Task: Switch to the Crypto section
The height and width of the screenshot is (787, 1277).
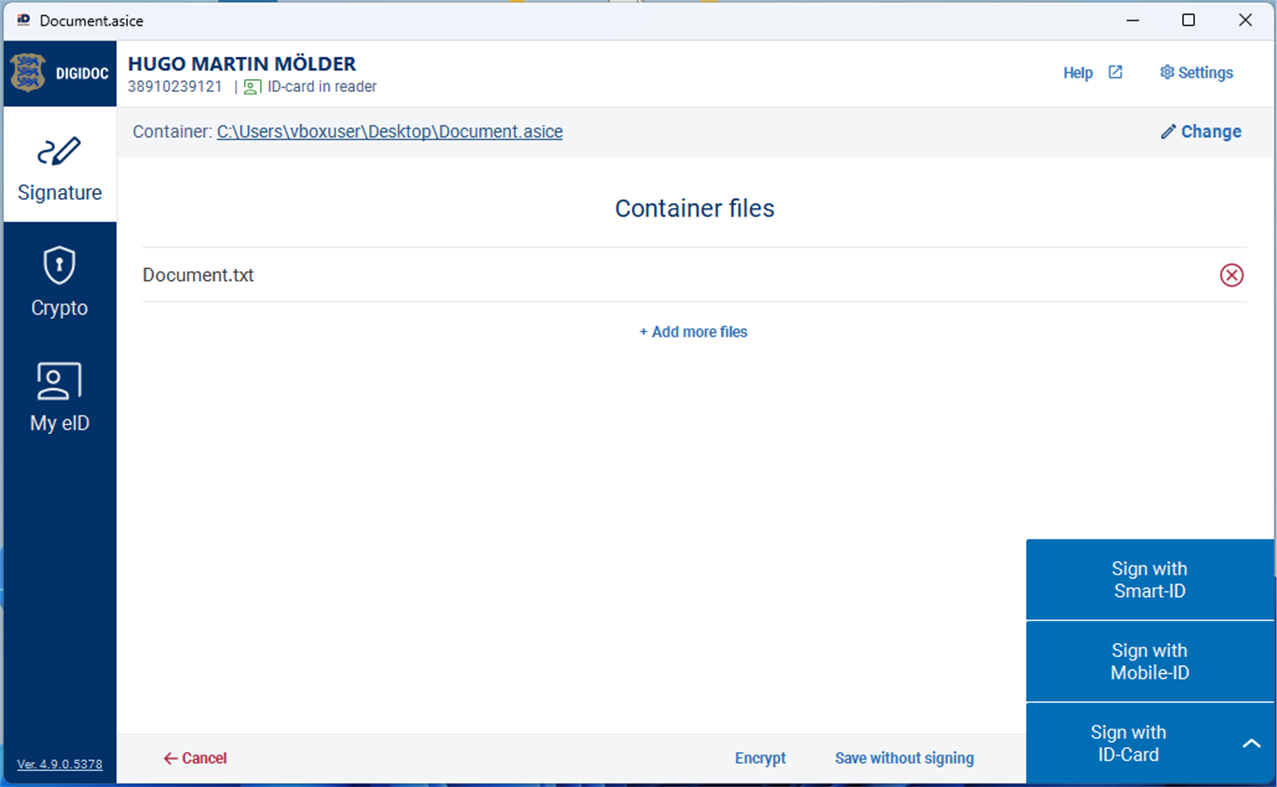Action: [60, 281]
